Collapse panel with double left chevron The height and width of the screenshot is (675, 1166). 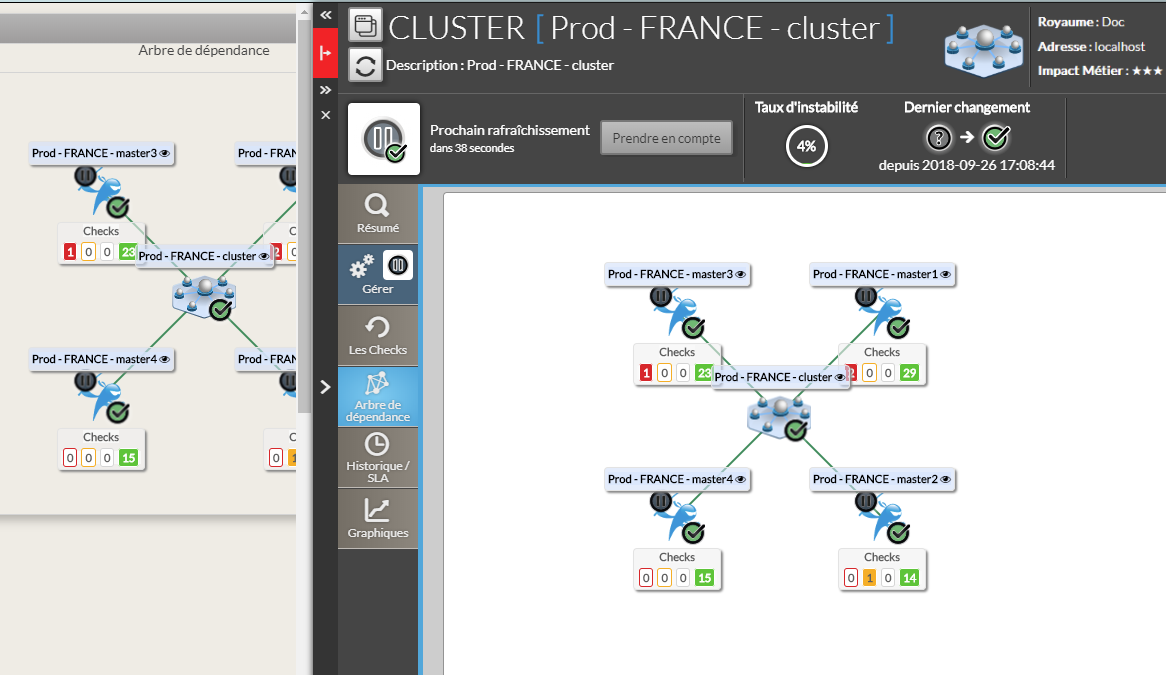click(325, 15)
